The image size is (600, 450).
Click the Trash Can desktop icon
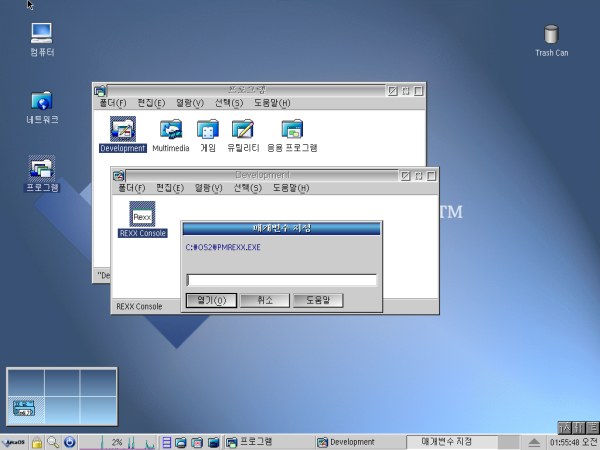[x=551, y=36]
